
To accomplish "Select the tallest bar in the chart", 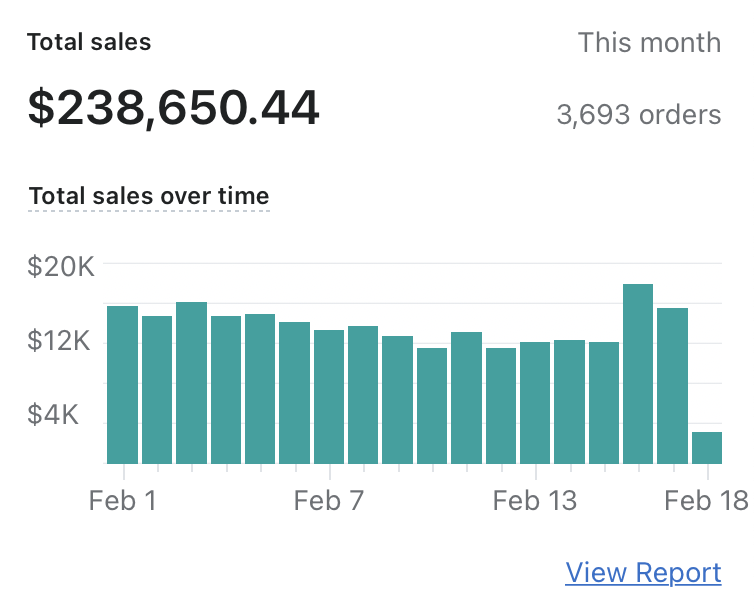I will [x=638, y=374].
